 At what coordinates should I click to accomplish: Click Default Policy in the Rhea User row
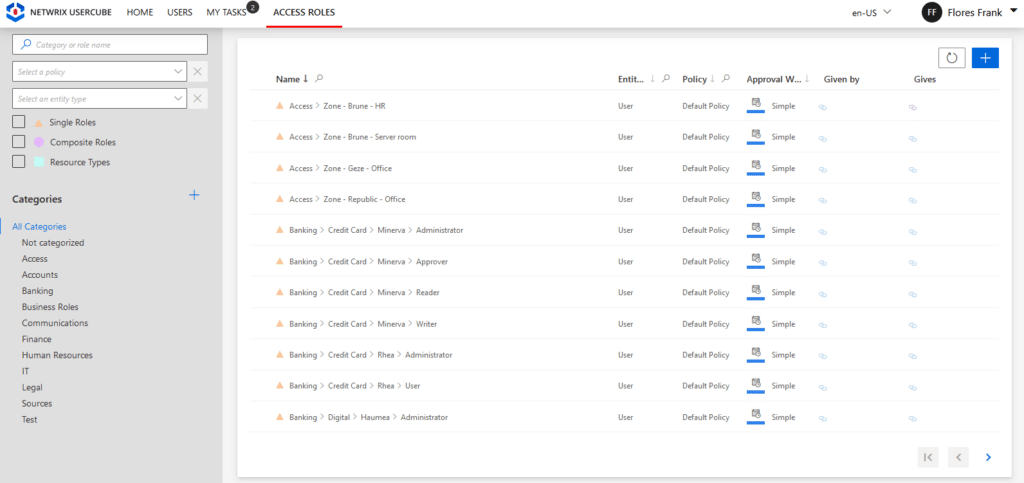click(706, 386)
